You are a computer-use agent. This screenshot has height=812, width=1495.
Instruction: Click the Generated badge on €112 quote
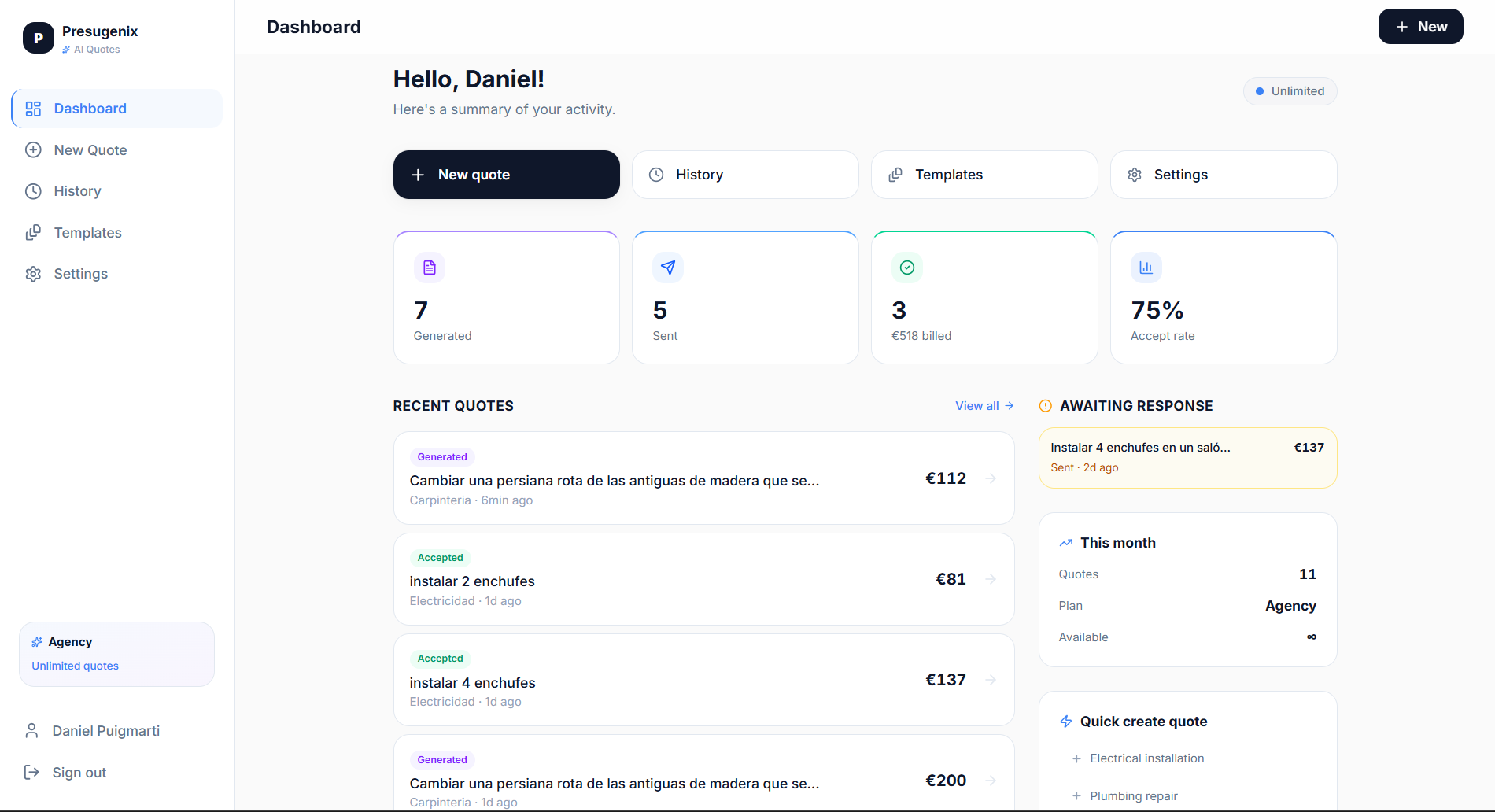[x=442, y=457]
